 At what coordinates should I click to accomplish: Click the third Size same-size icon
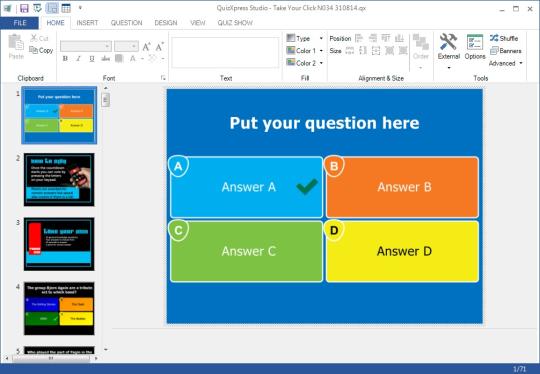376,51
